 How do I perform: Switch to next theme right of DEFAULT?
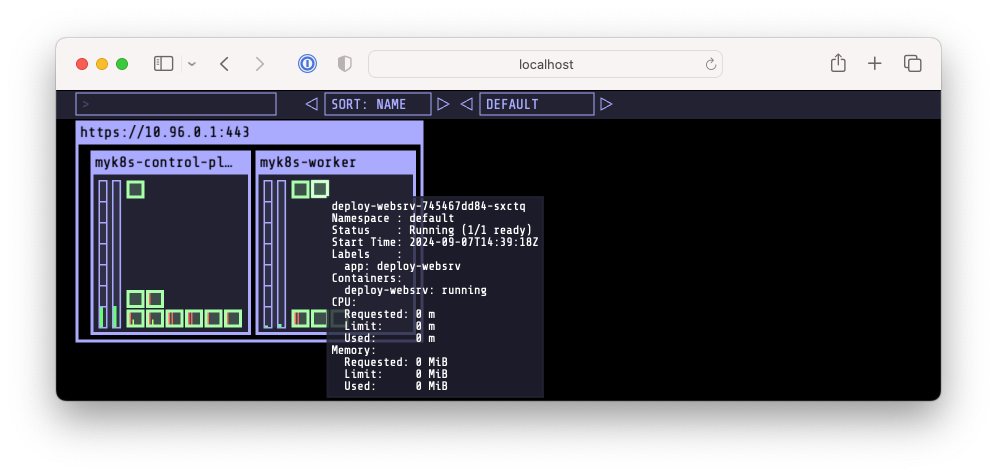click(x=606, y=104)
